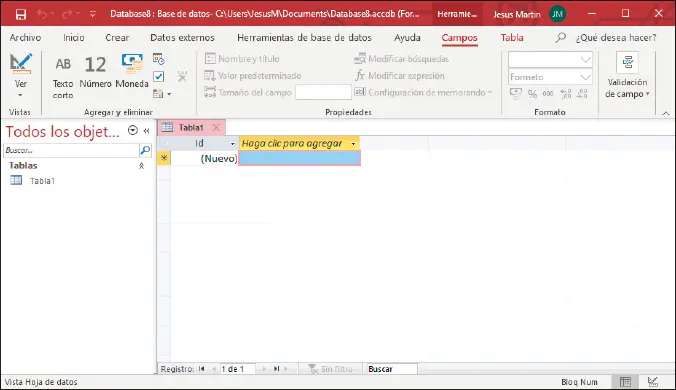Save the database with the floppy icon
Image resolution: width=676 pixels, height=390 pixels.
click(21, 15)
